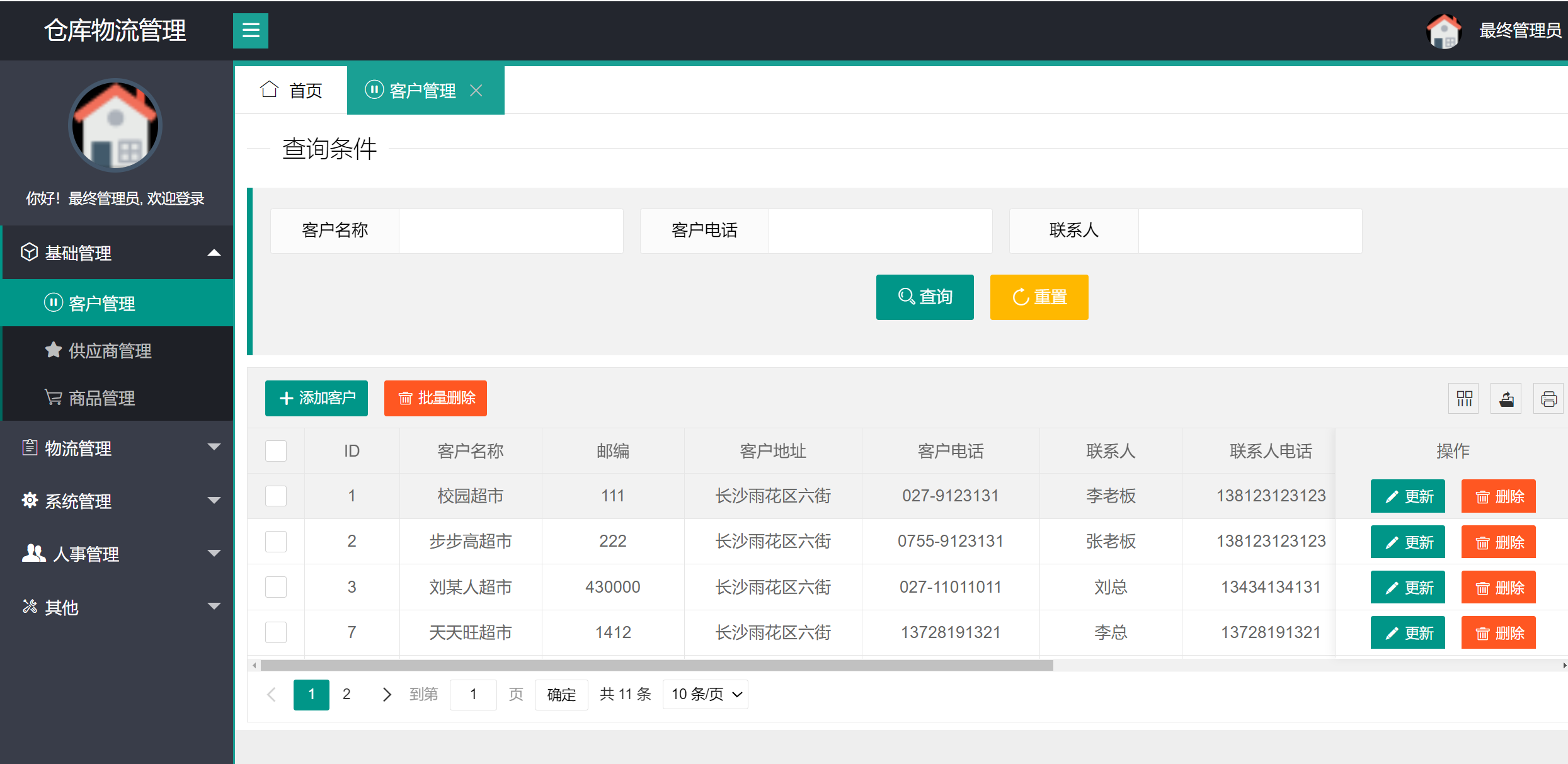Click the 人事管理 people icon
Screen dimensions: 1568x764
pos(33,553)
